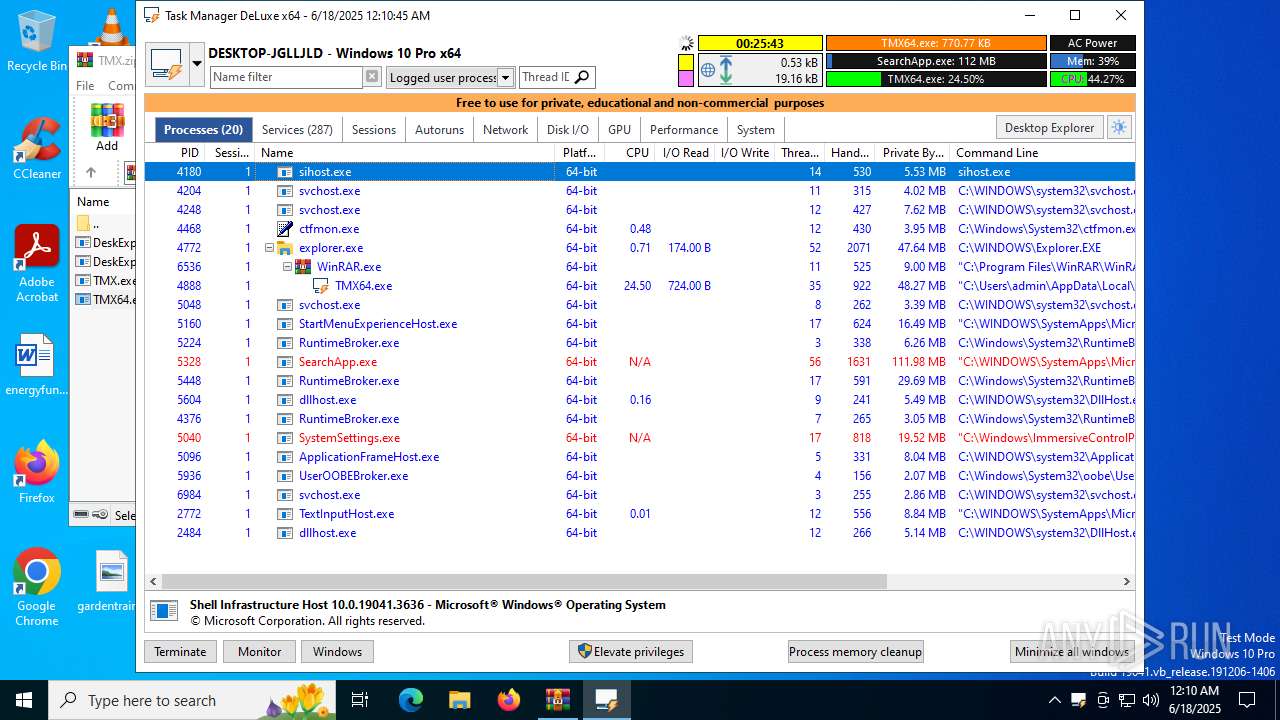Click Elevate privileges button
The width and height of the screenshot is (1280, 720).
(x=630, y=651)
